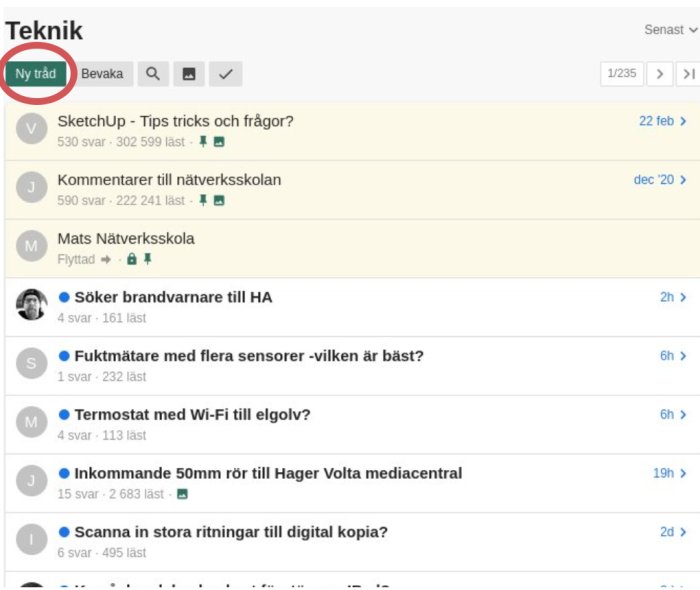This screenshot has height=590, width=700.
Task: Click the J avatar of Inkommande 50mm thread
Action: [31, 481]
